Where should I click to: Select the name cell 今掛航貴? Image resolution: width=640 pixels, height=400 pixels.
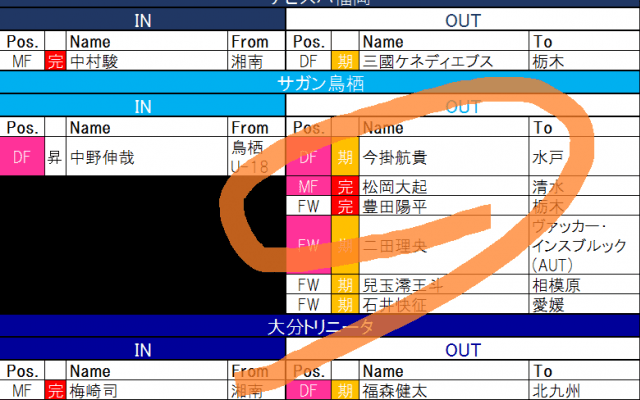[x=444, y=157]
